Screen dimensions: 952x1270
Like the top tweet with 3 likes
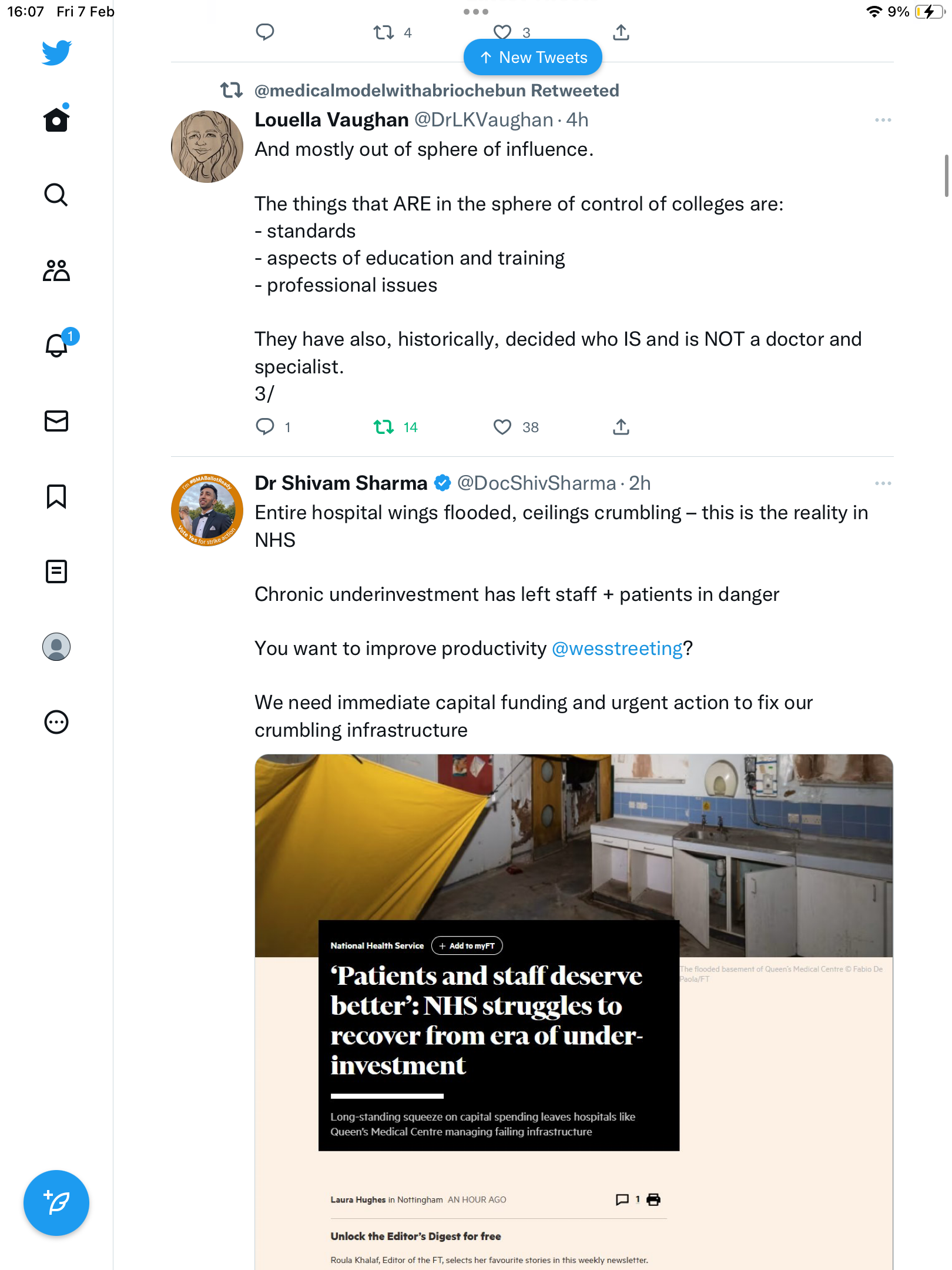[502, 32]
